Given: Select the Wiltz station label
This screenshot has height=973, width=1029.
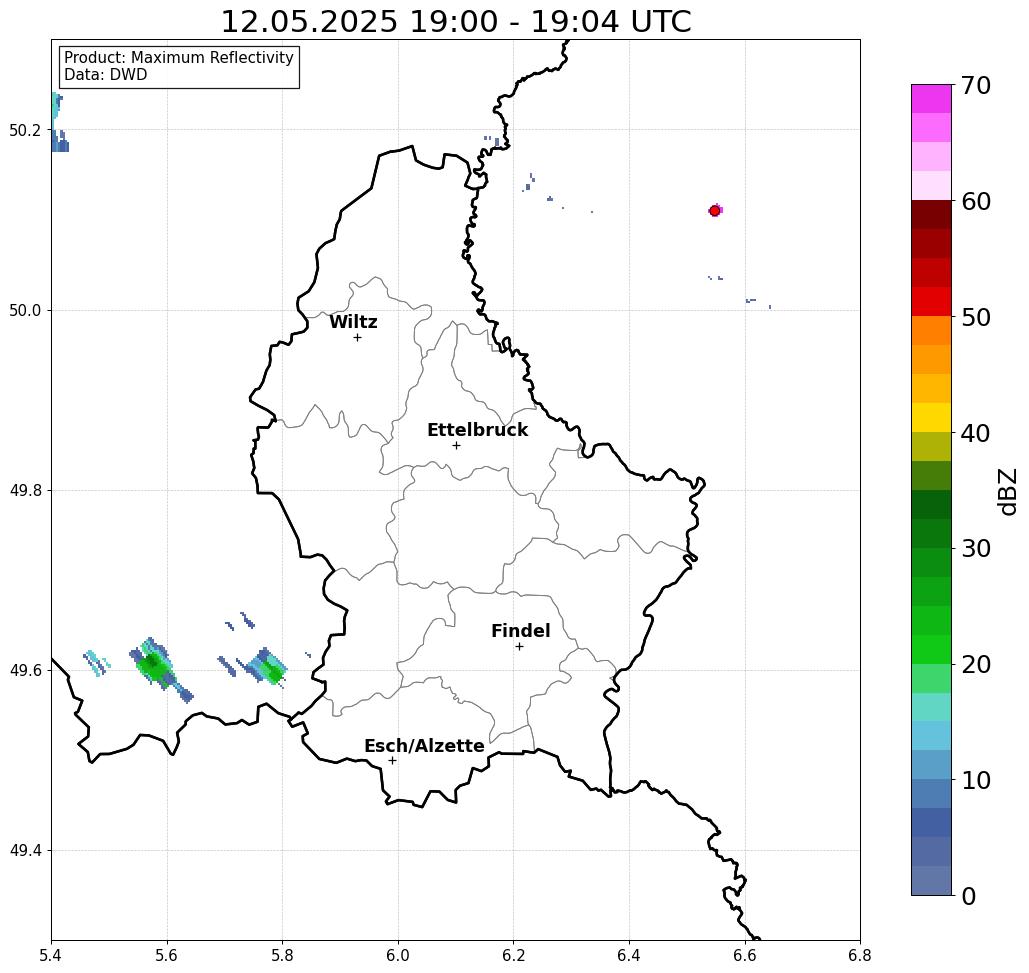Looking at the screenshot, I should (x=353, y=322).
